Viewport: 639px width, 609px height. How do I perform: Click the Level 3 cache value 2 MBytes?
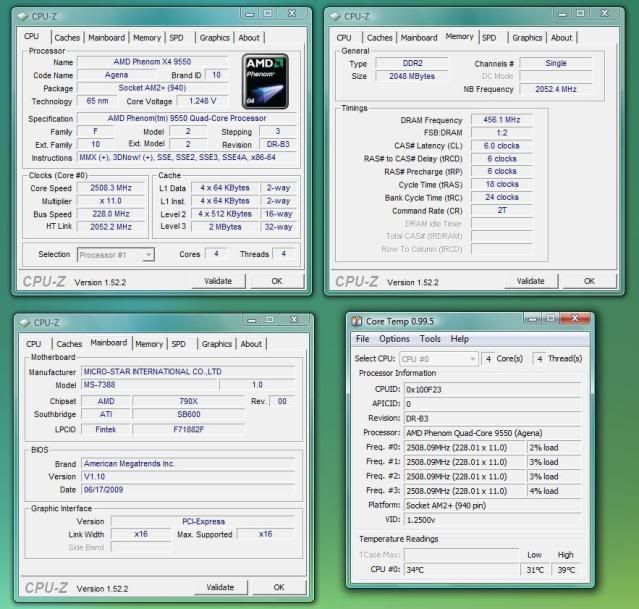coord(225,227)
